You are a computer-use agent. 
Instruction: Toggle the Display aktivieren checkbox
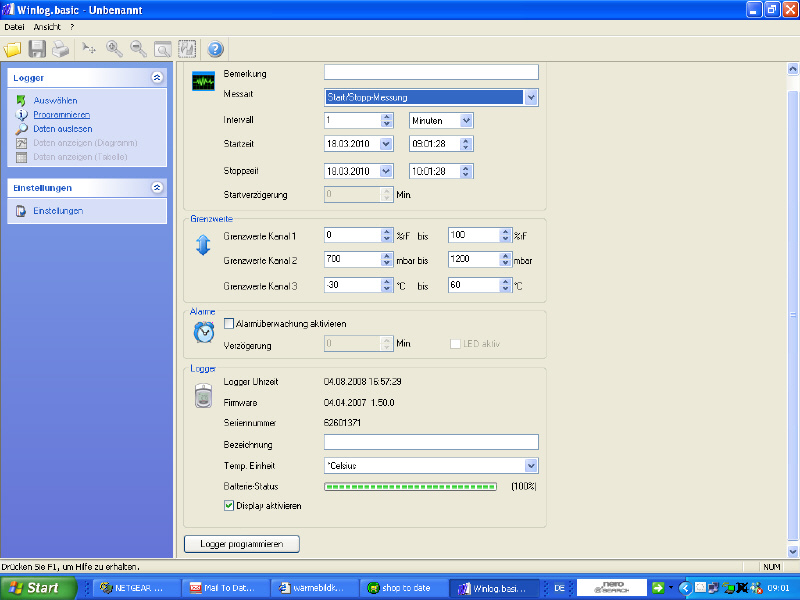click(229, 506)
